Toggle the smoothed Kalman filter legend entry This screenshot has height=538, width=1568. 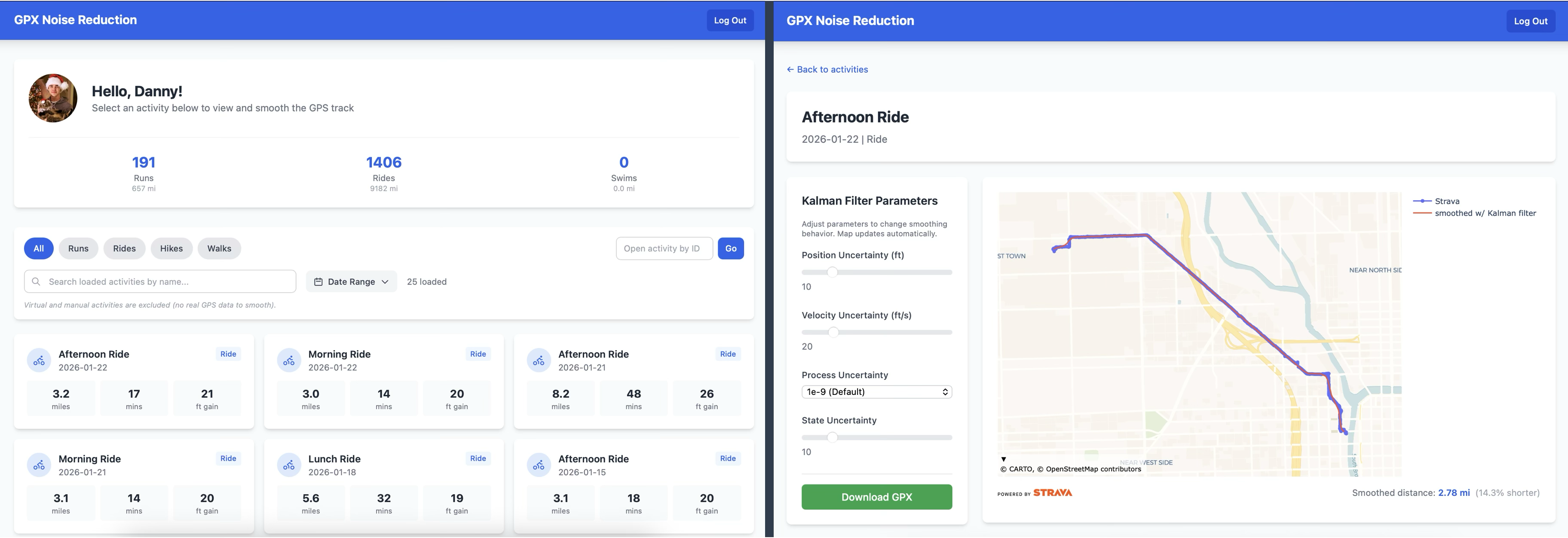(x=1485, y=213)
